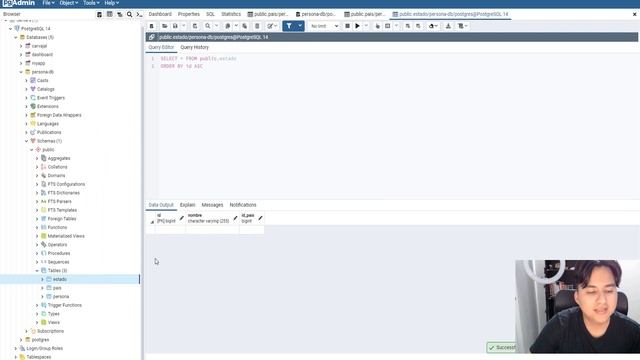Switch to the Query History tab

(x=194, y=47)
